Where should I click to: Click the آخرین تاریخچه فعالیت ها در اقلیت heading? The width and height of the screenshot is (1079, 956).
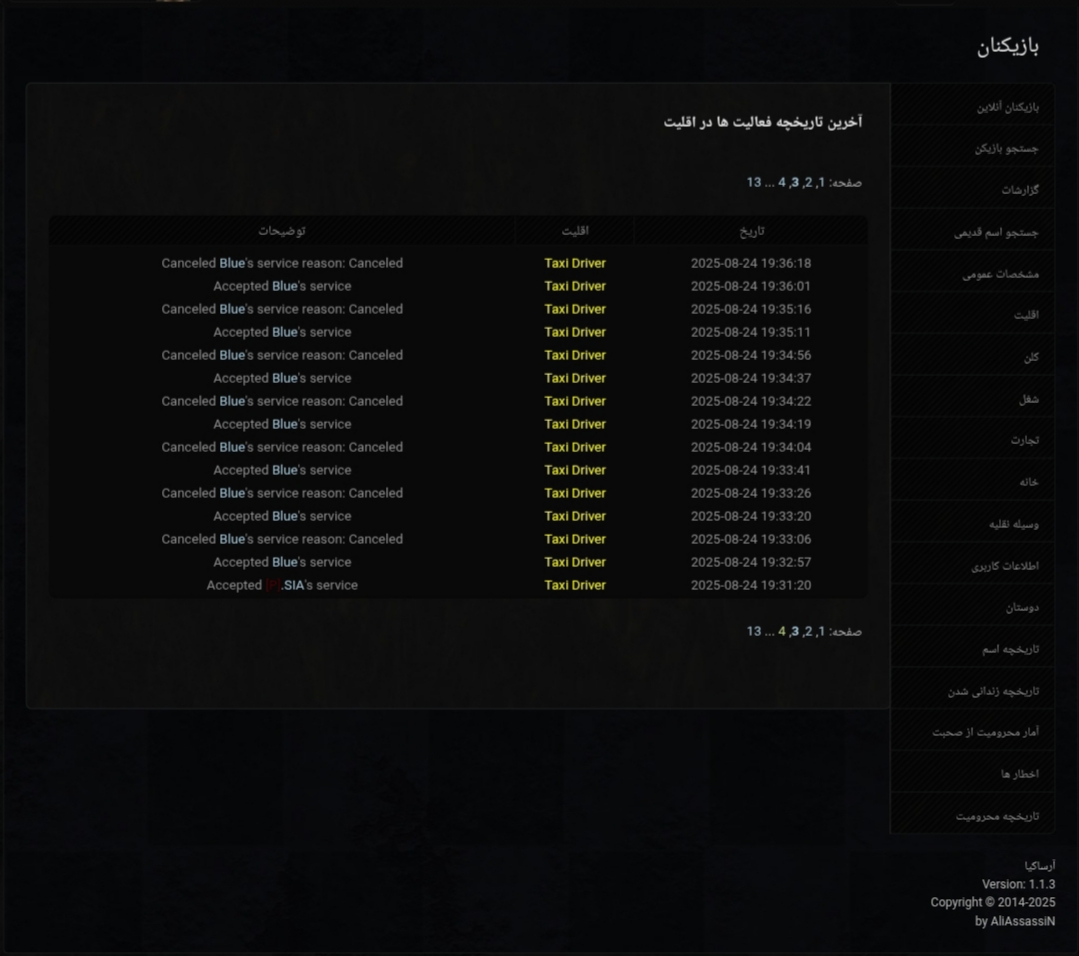point(762,122)
